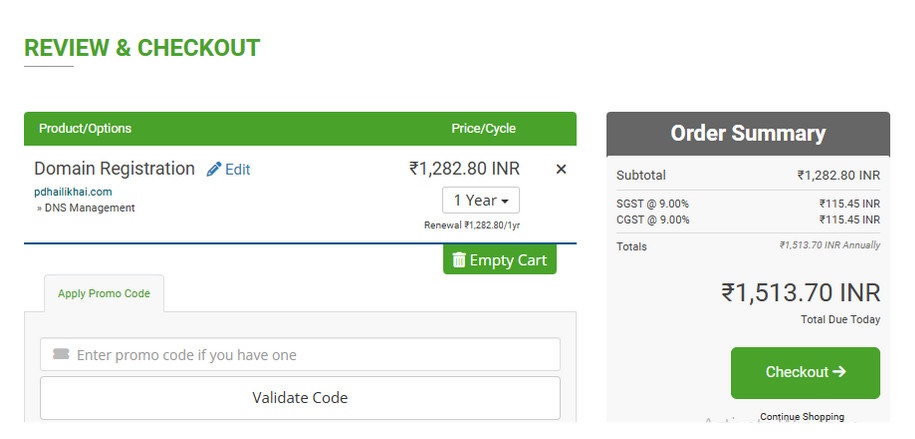Select the Apply Promo Code tab

[x=104, y=293]
